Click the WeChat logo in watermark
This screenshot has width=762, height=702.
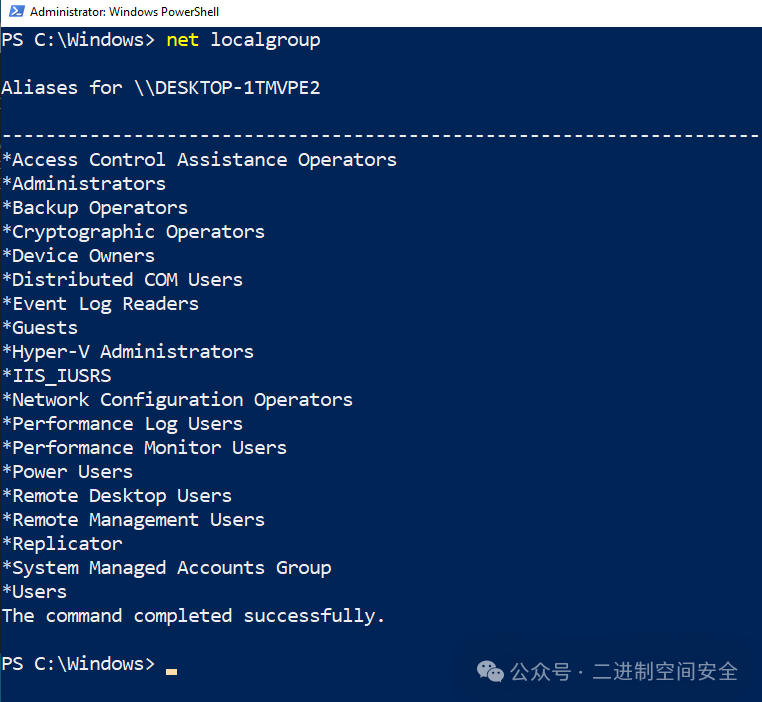click(490, 671)
